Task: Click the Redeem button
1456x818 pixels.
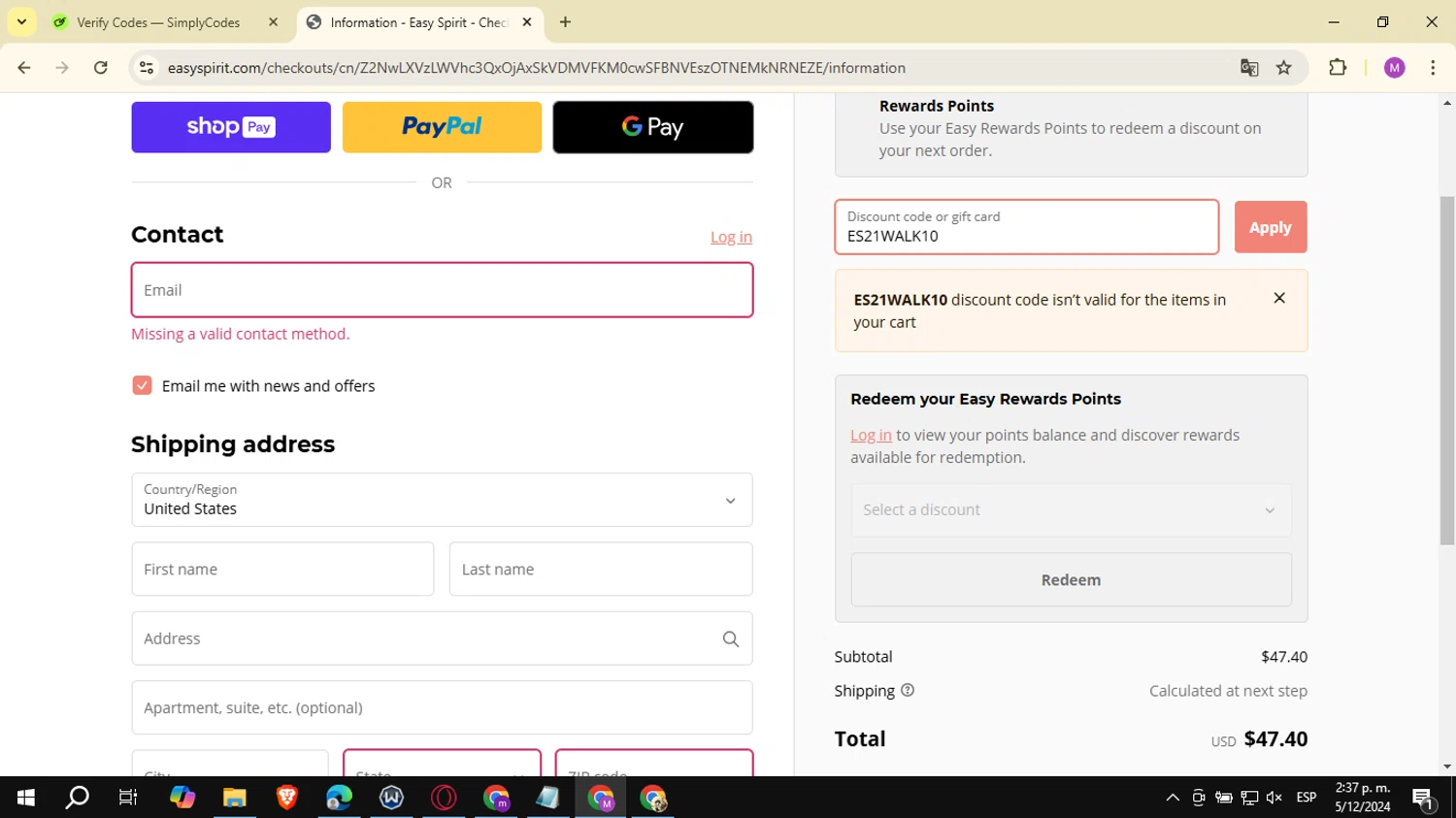Action: [1071, 579]
